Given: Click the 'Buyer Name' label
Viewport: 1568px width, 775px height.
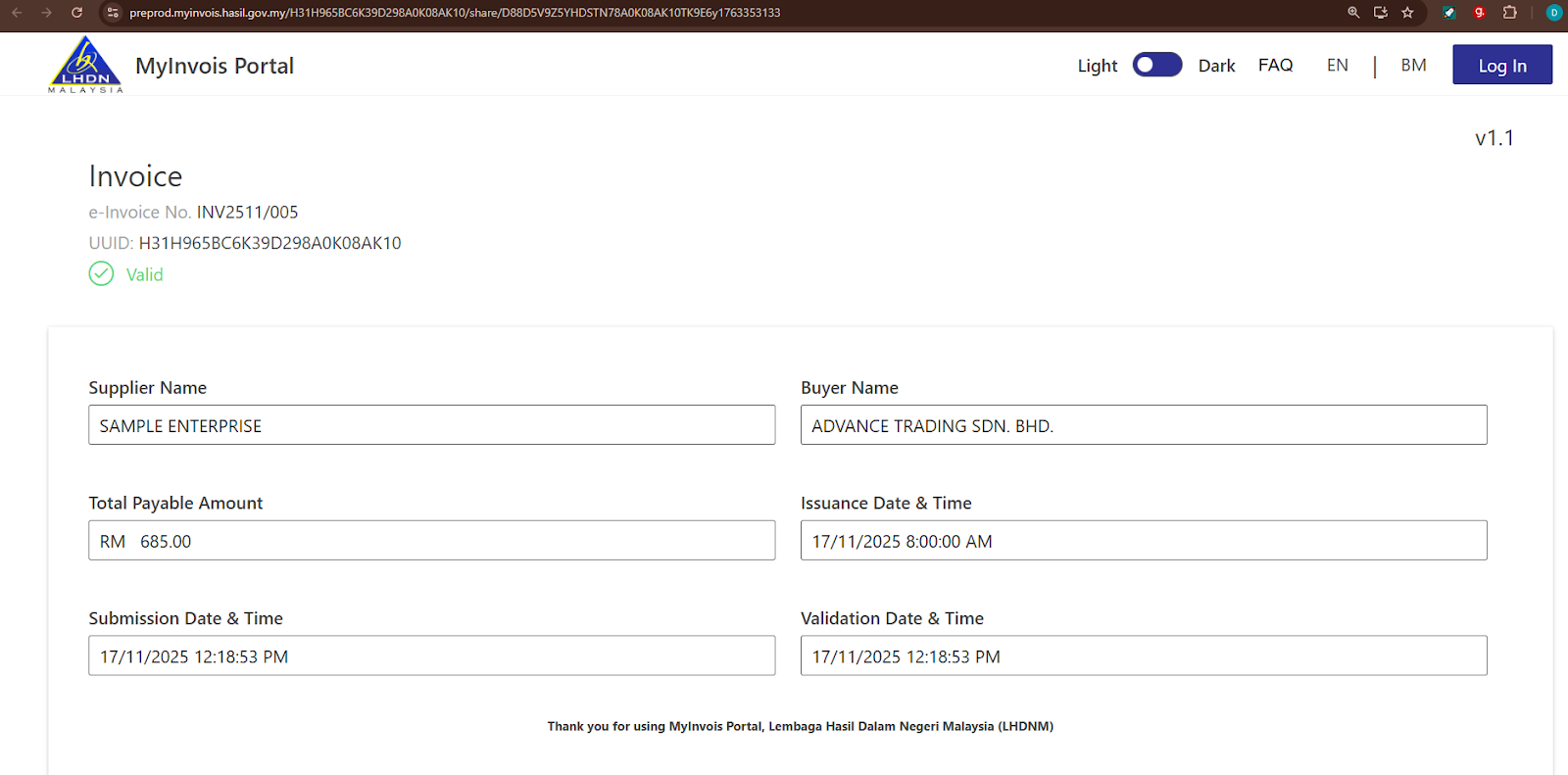Looking at the screenshot, I should (x=850, y=388).
